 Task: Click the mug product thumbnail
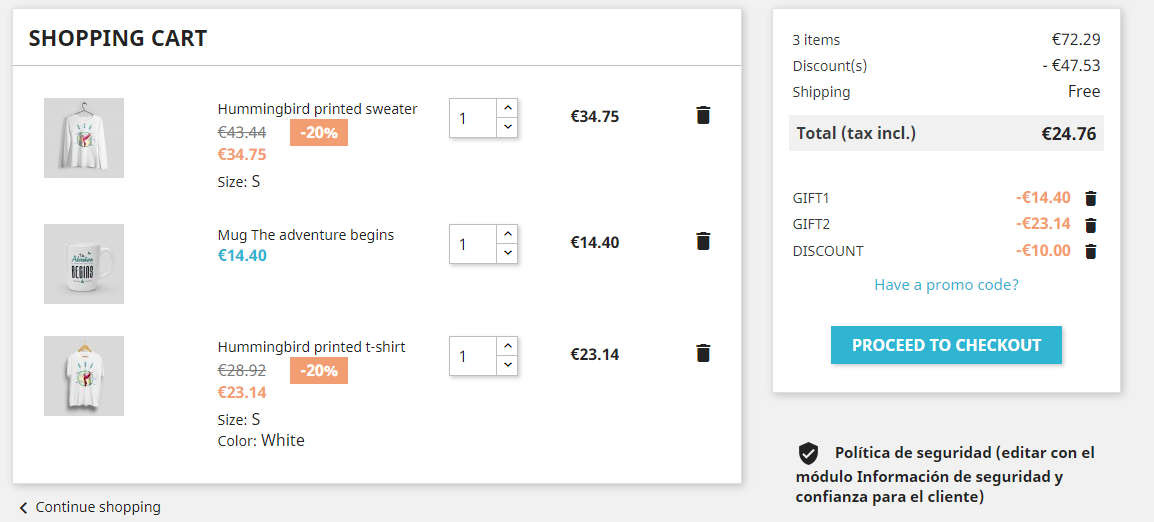pos(84,264)
